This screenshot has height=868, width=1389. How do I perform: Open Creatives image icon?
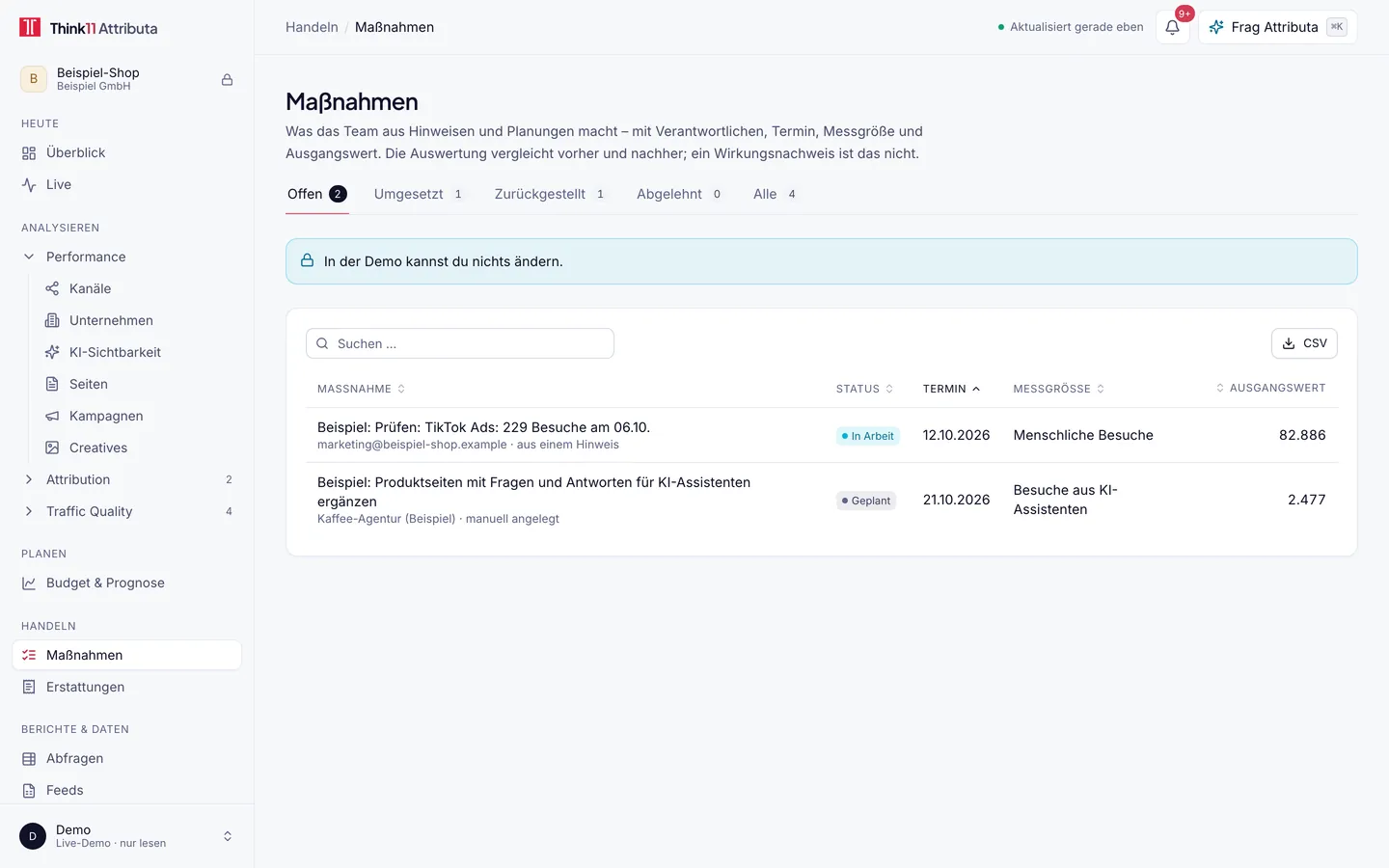[x=52, y=448]
